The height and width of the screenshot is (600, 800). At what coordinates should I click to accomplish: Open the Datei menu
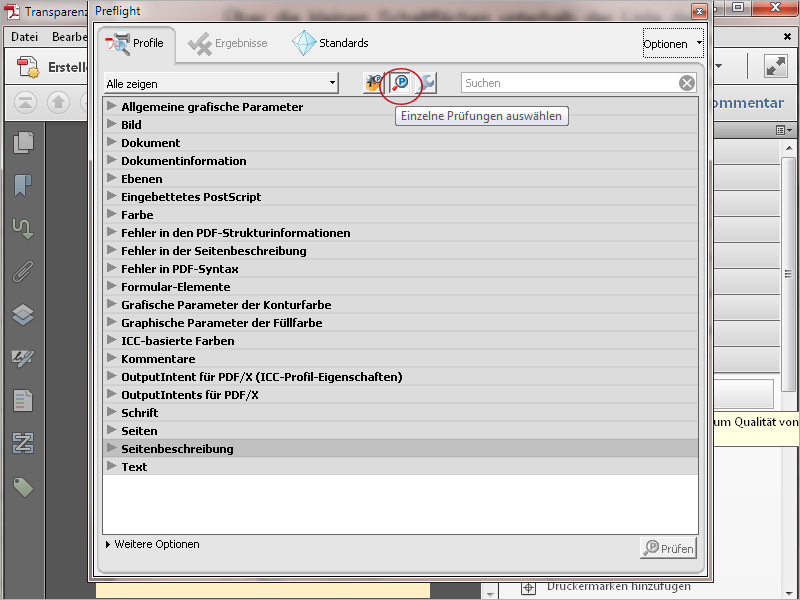coord(23,36)
